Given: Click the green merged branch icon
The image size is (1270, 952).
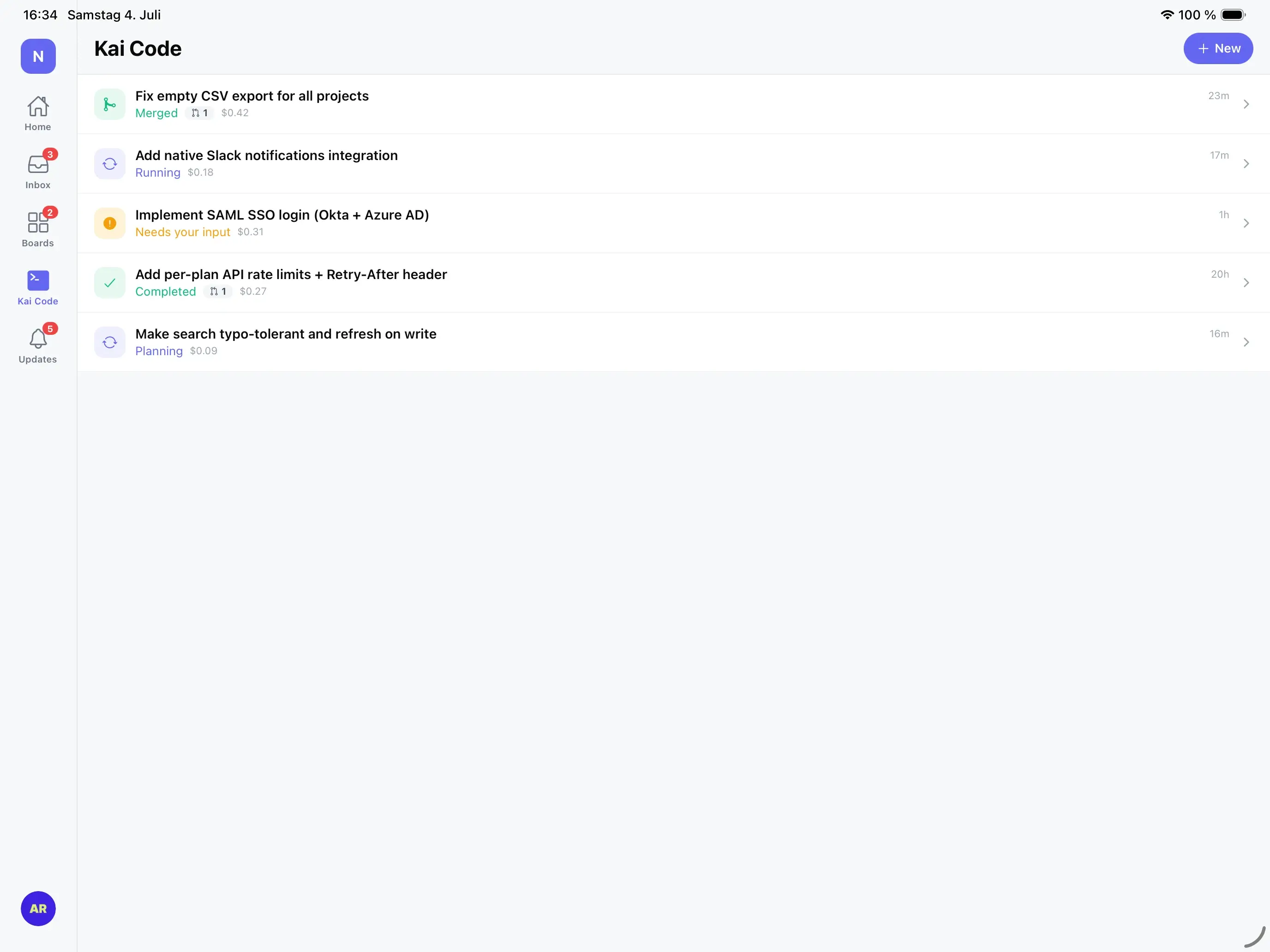Looking at the screenshot, I should [x=110, y=104].
